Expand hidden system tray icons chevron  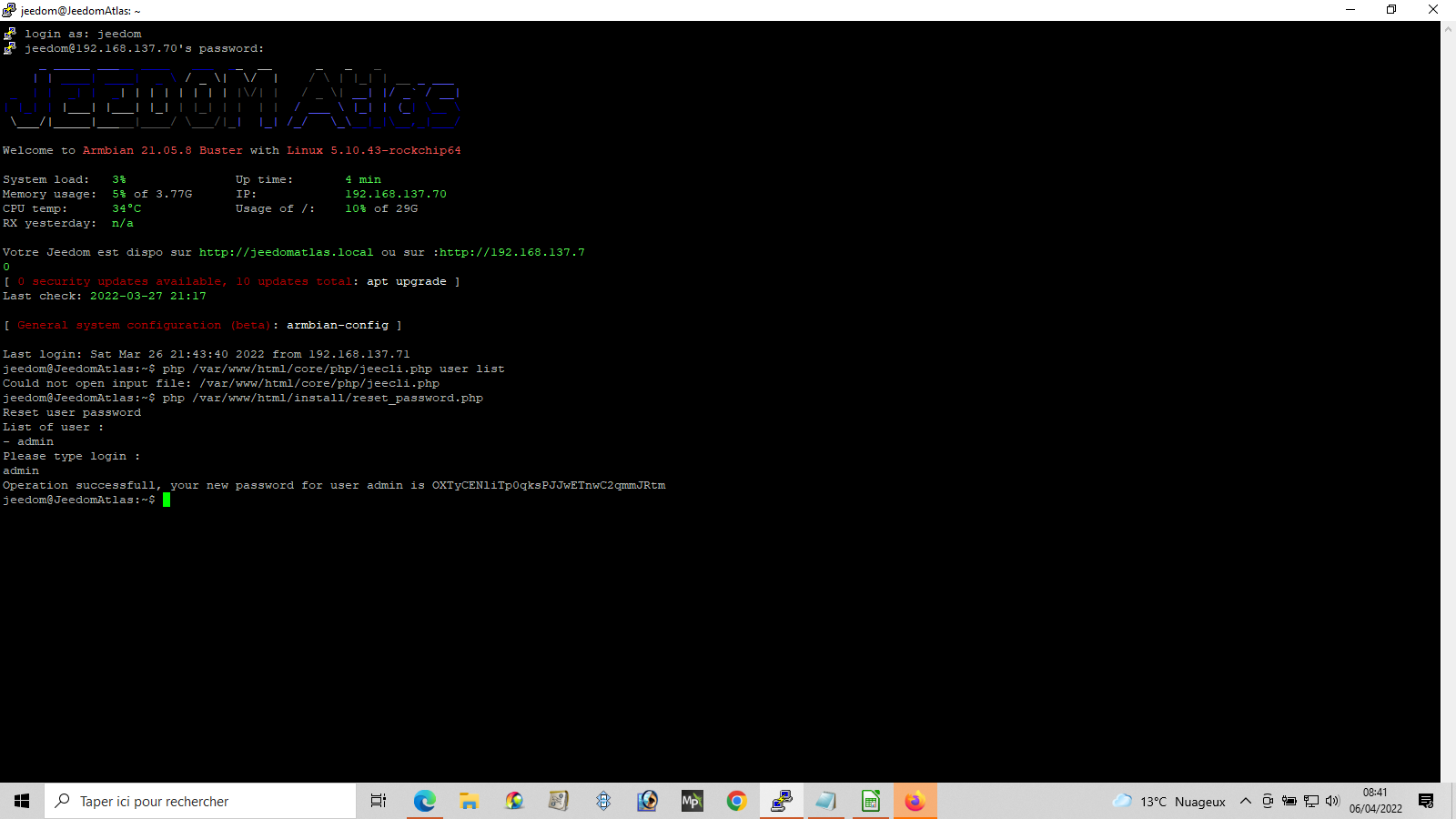(1246, 801)
